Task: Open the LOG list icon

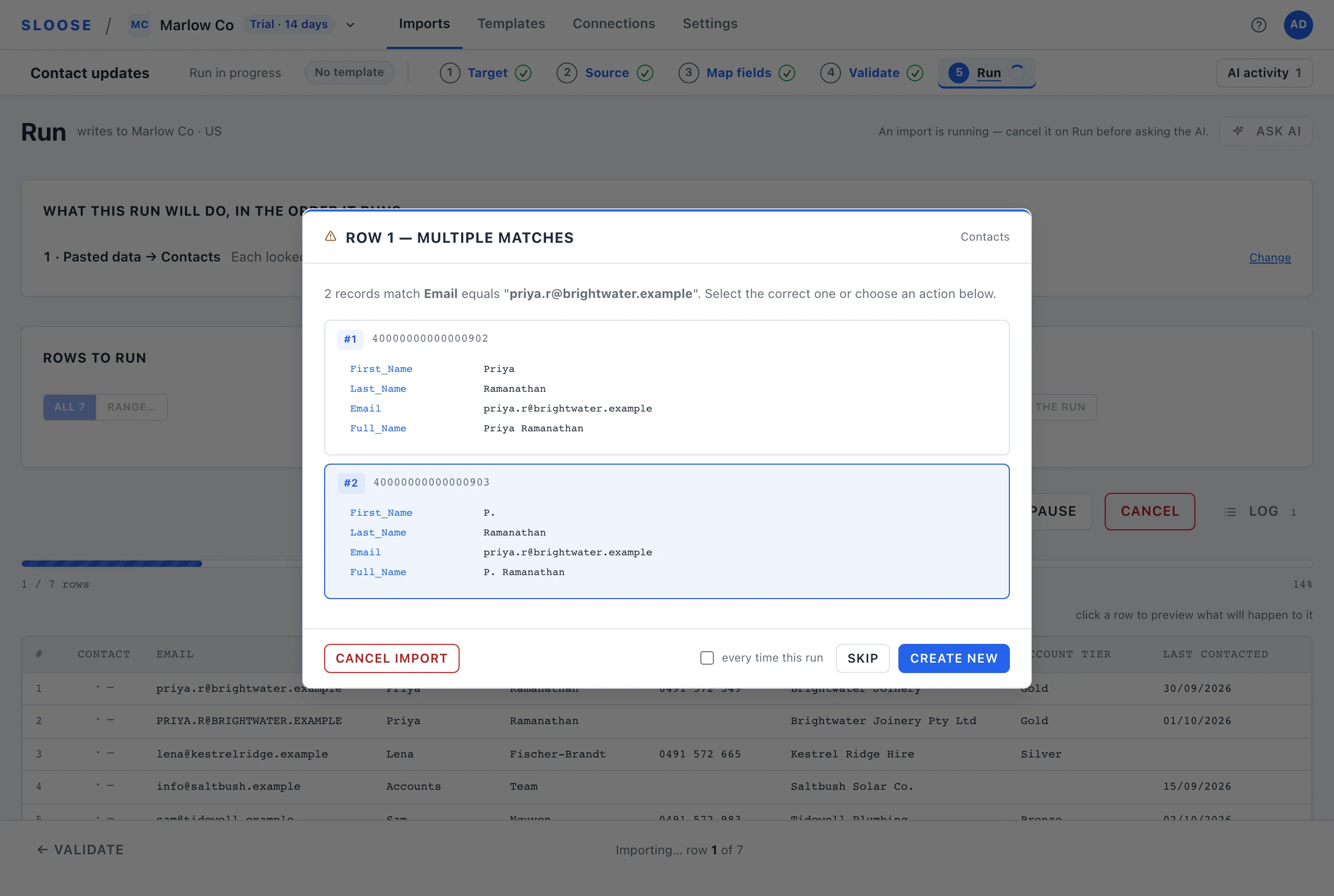Action: point(1229,512)
